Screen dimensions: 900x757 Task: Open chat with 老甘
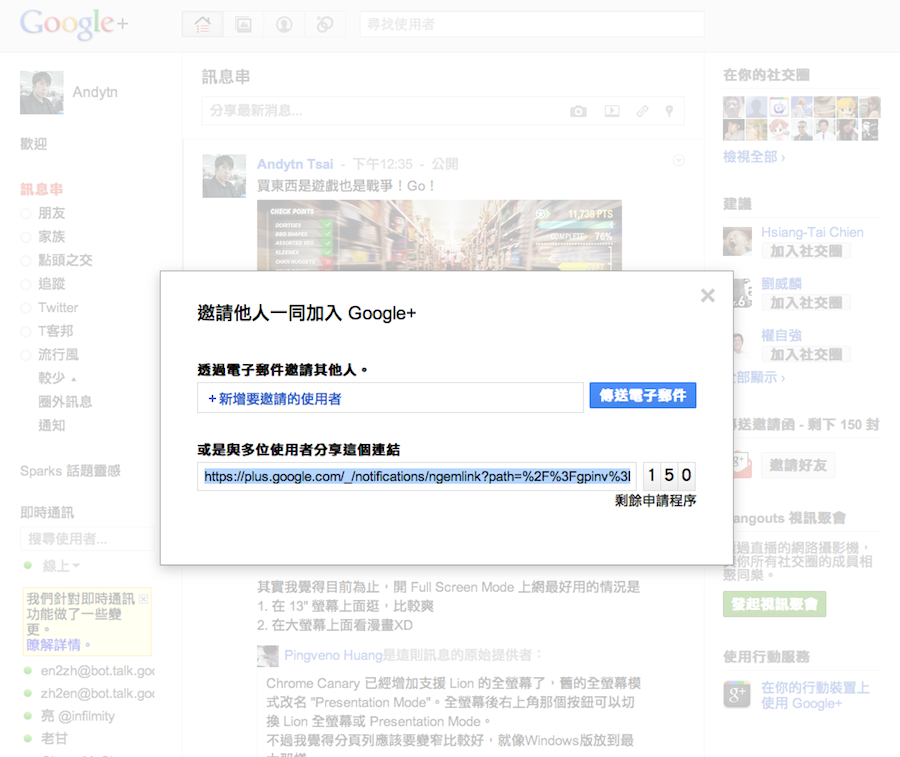(x=54, y=739)
